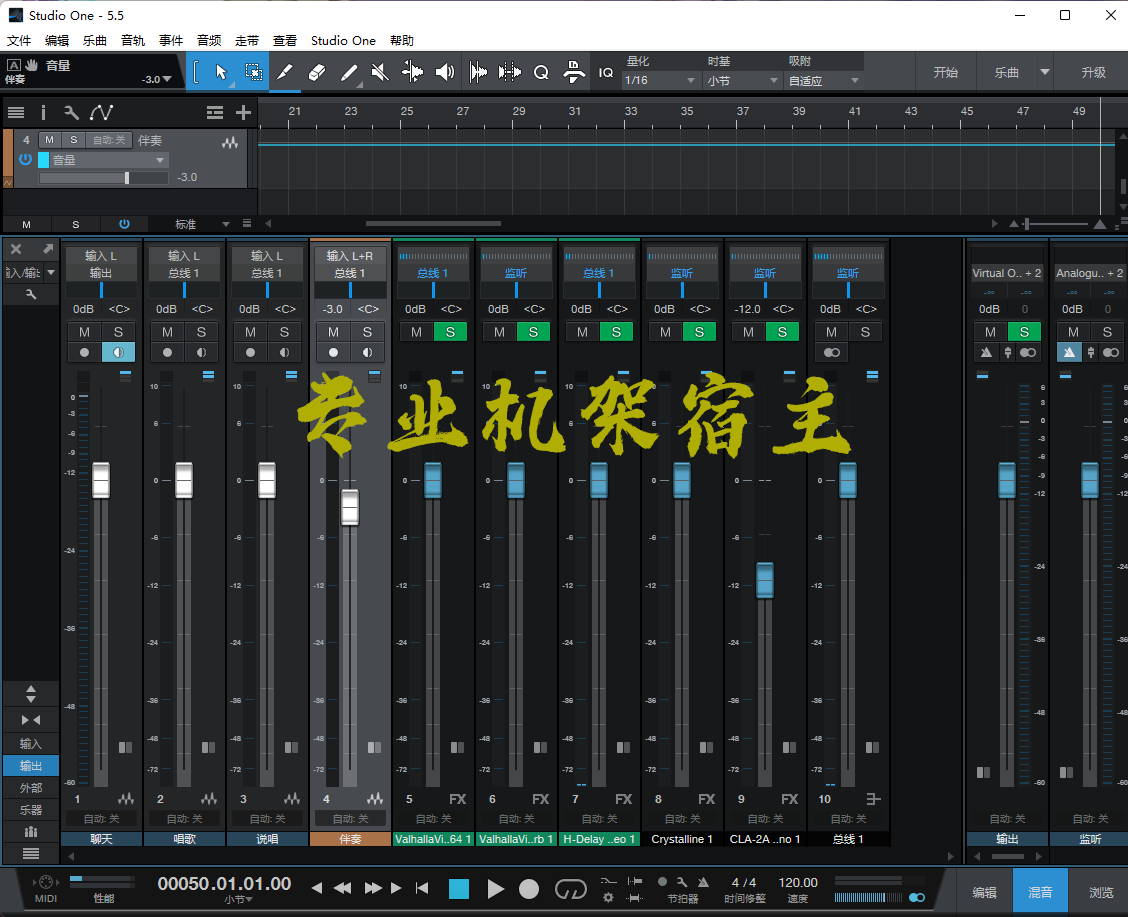
Task: Select the Mute tool
Action: (380, 72)
